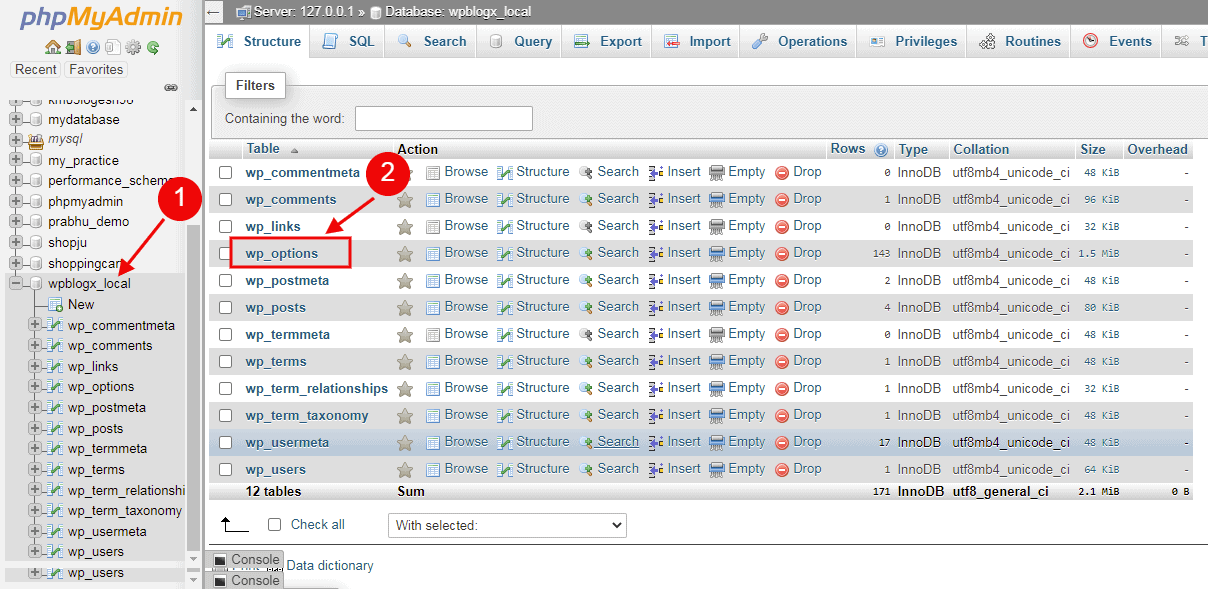1208x589 pixels.
Task: Switch to the Import tab
Action: 697,41
